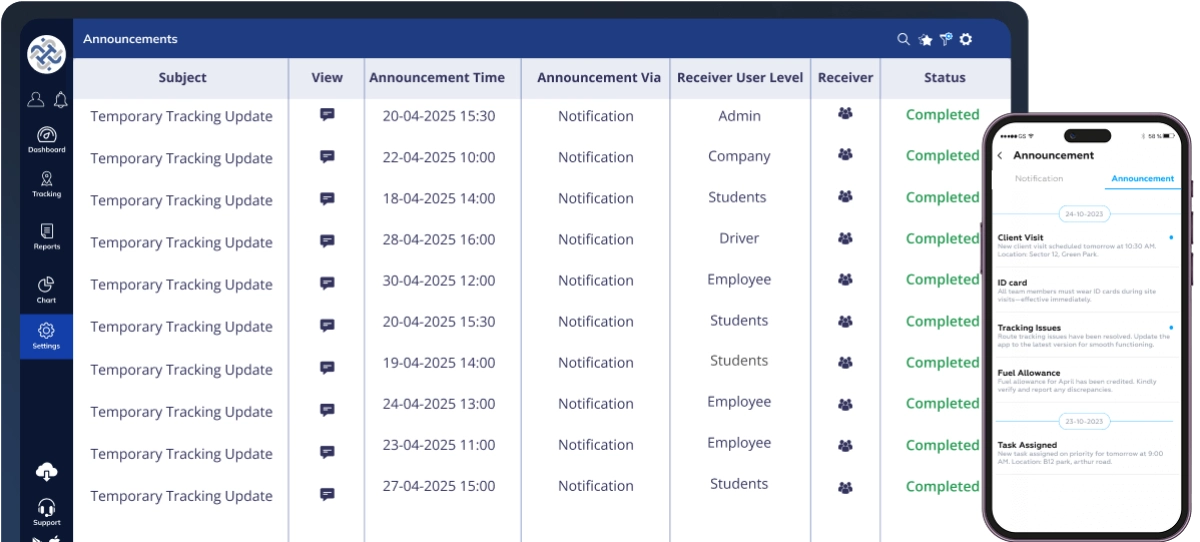The width and height of the screenshot is (1200, 542).
Task: Click the notification bell in sidebar
Action: coord(61,99)
